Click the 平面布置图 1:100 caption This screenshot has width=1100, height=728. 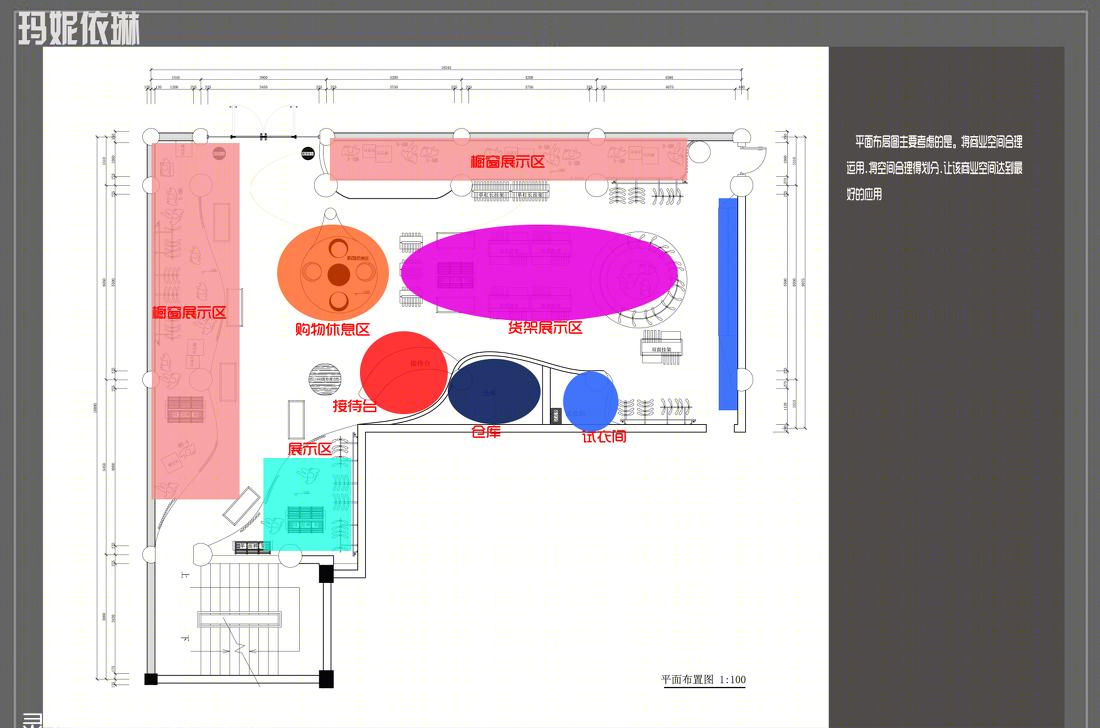(704, 680)
